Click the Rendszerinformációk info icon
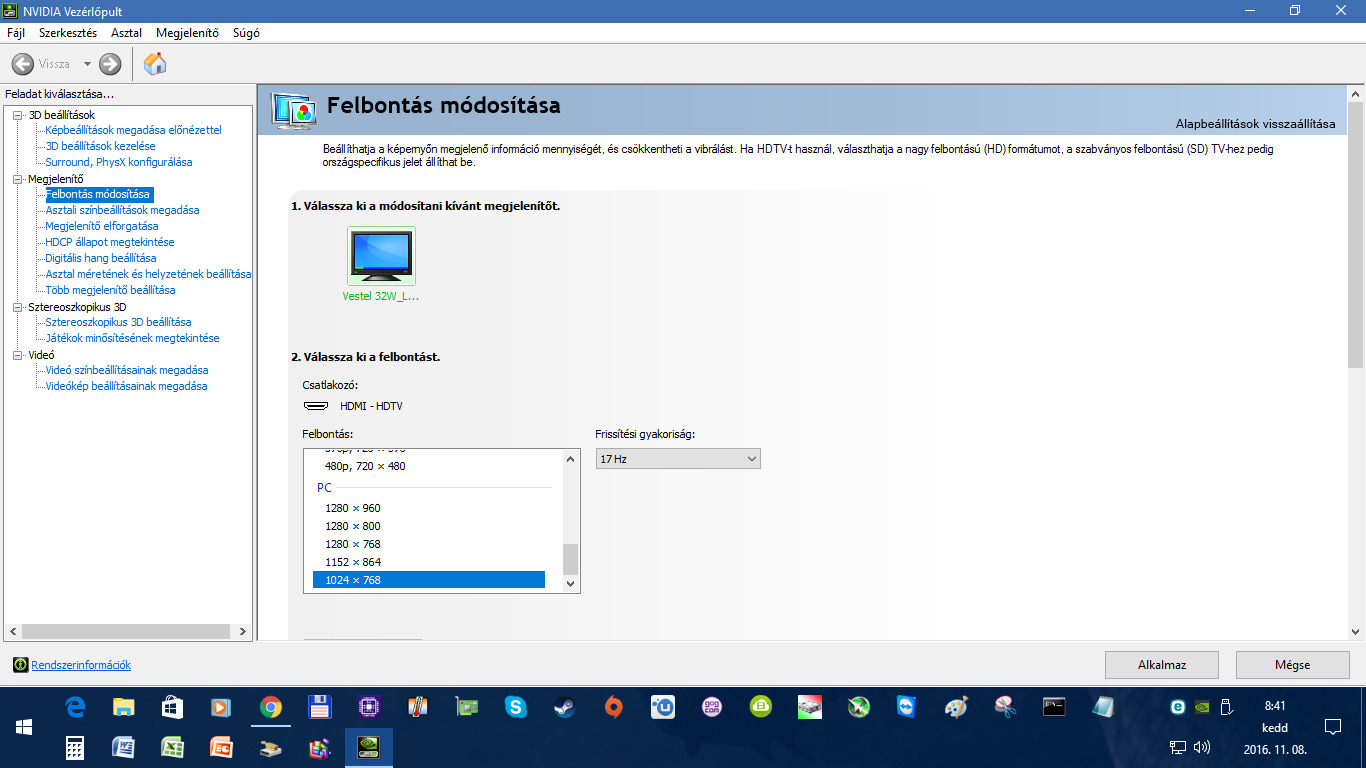This screenshot has width=1366, height=768. (x=20, y=665)
